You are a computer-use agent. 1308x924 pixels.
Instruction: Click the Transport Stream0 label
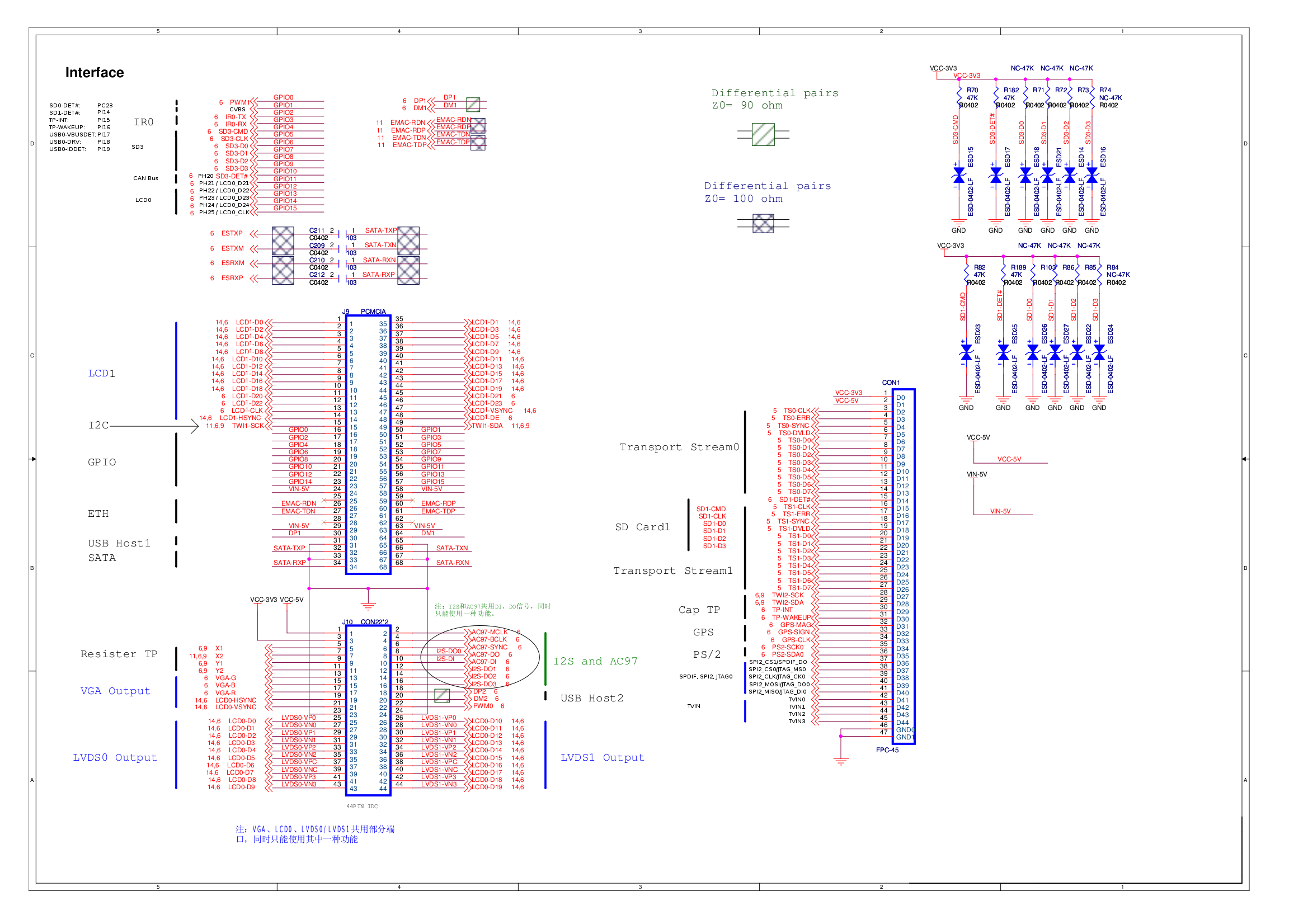[679, 447]
